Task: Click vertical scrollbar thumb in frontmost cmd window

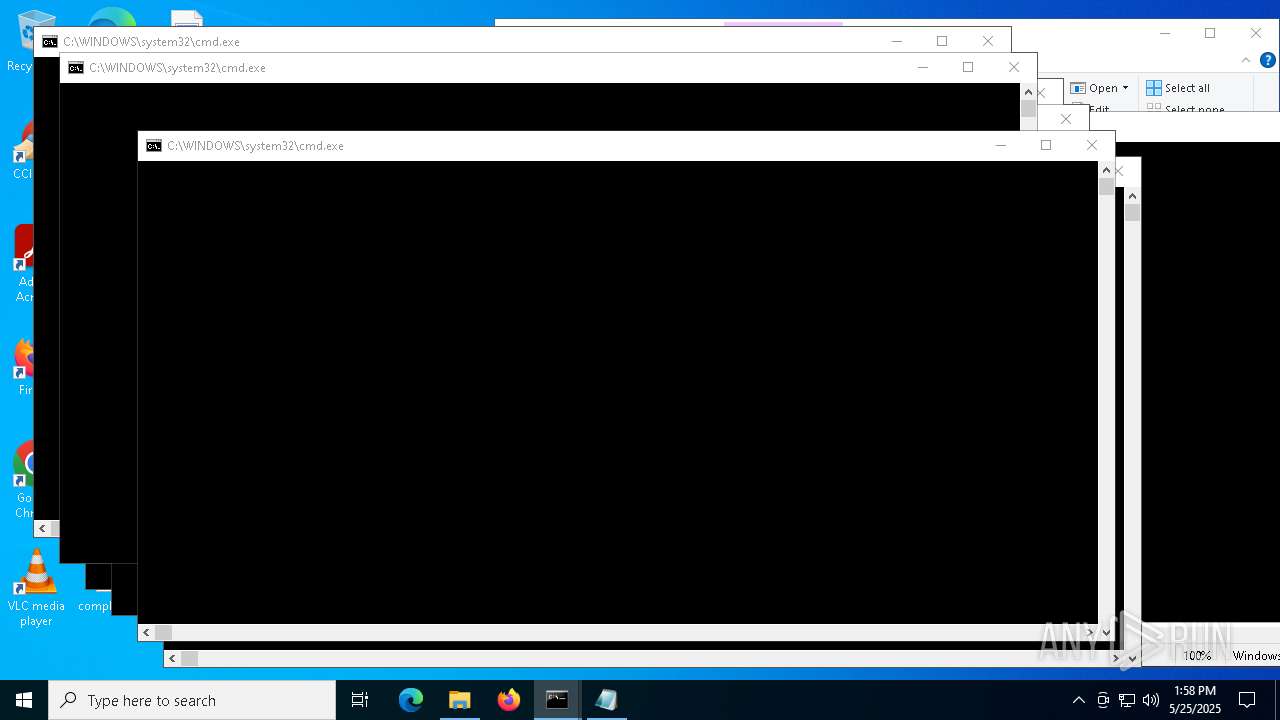Action: tap(1106, 187)
